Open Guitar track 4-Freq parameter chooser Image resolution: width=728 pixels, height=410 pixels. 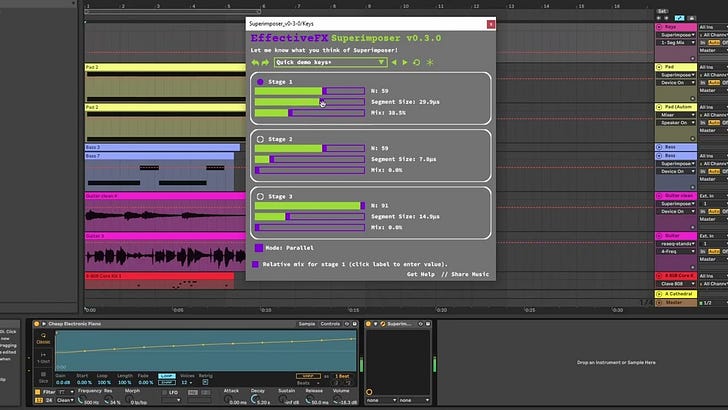click(676, 251)
